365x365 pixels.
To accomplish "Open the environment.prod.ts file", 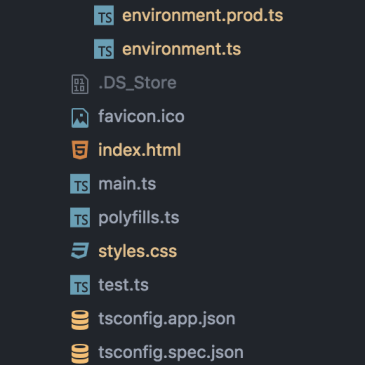I will coord(203,16).
